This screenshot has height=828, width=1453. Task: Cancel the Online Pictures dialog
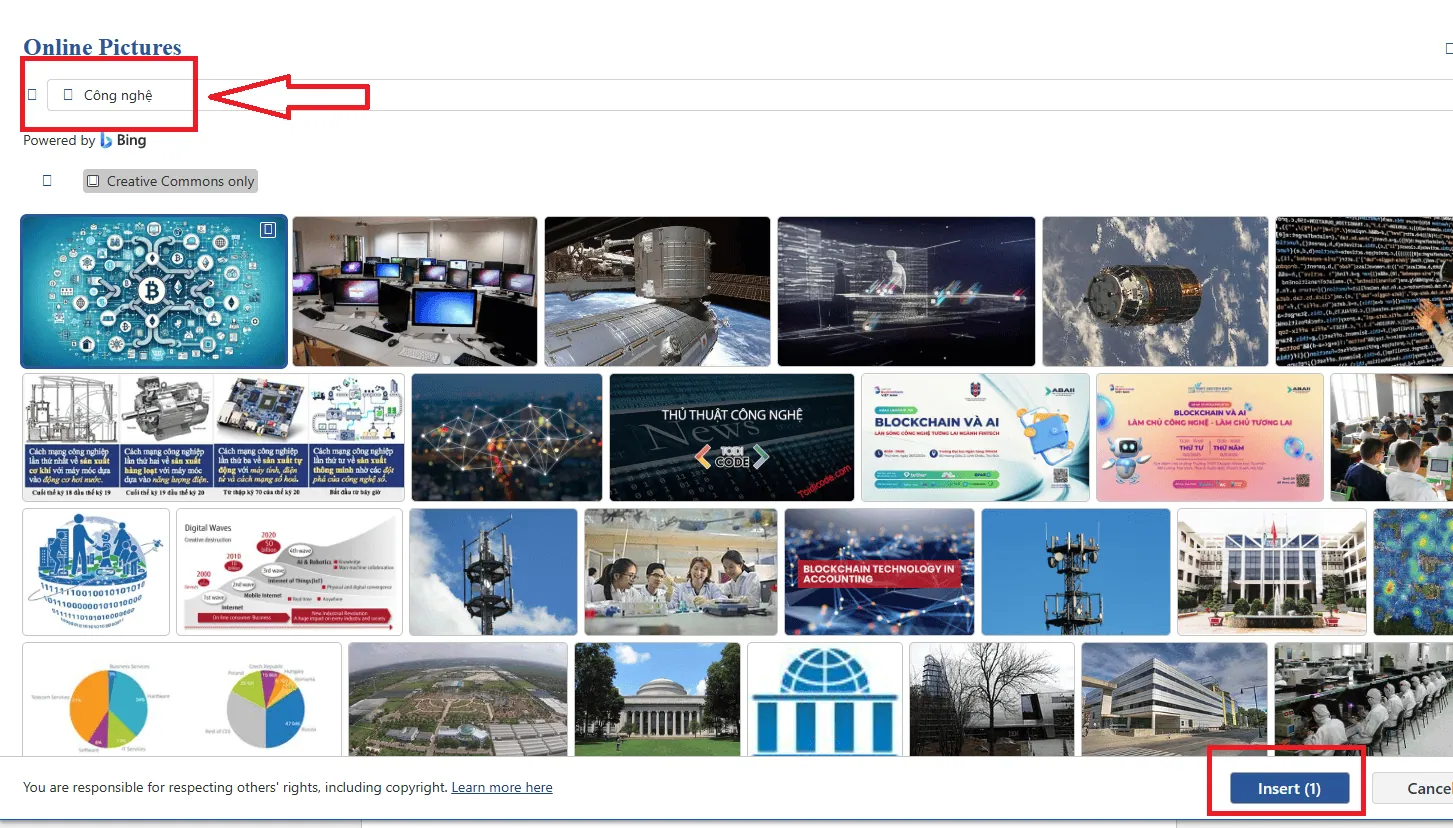point(1413,788)
